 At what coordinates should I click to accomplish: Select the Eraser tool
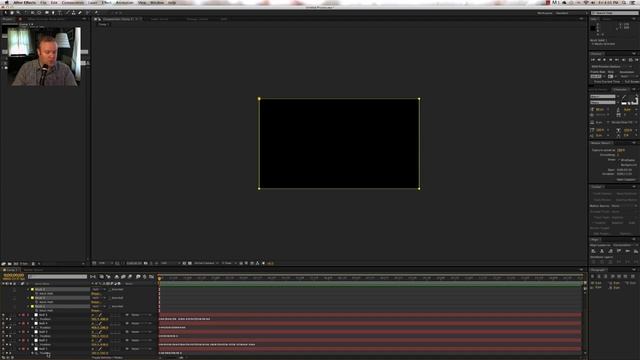pos(80,13)
